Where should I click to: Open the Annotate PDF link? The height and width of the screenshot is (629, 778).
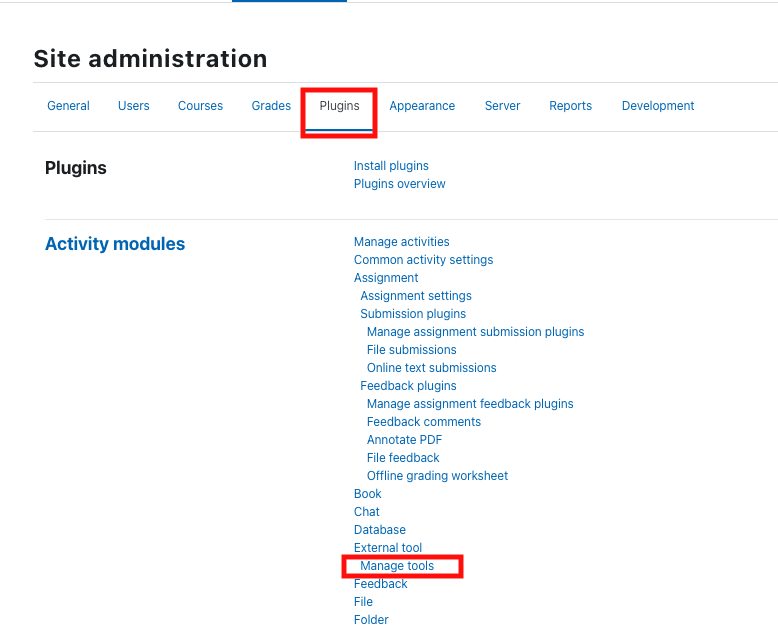coord(404,440)
